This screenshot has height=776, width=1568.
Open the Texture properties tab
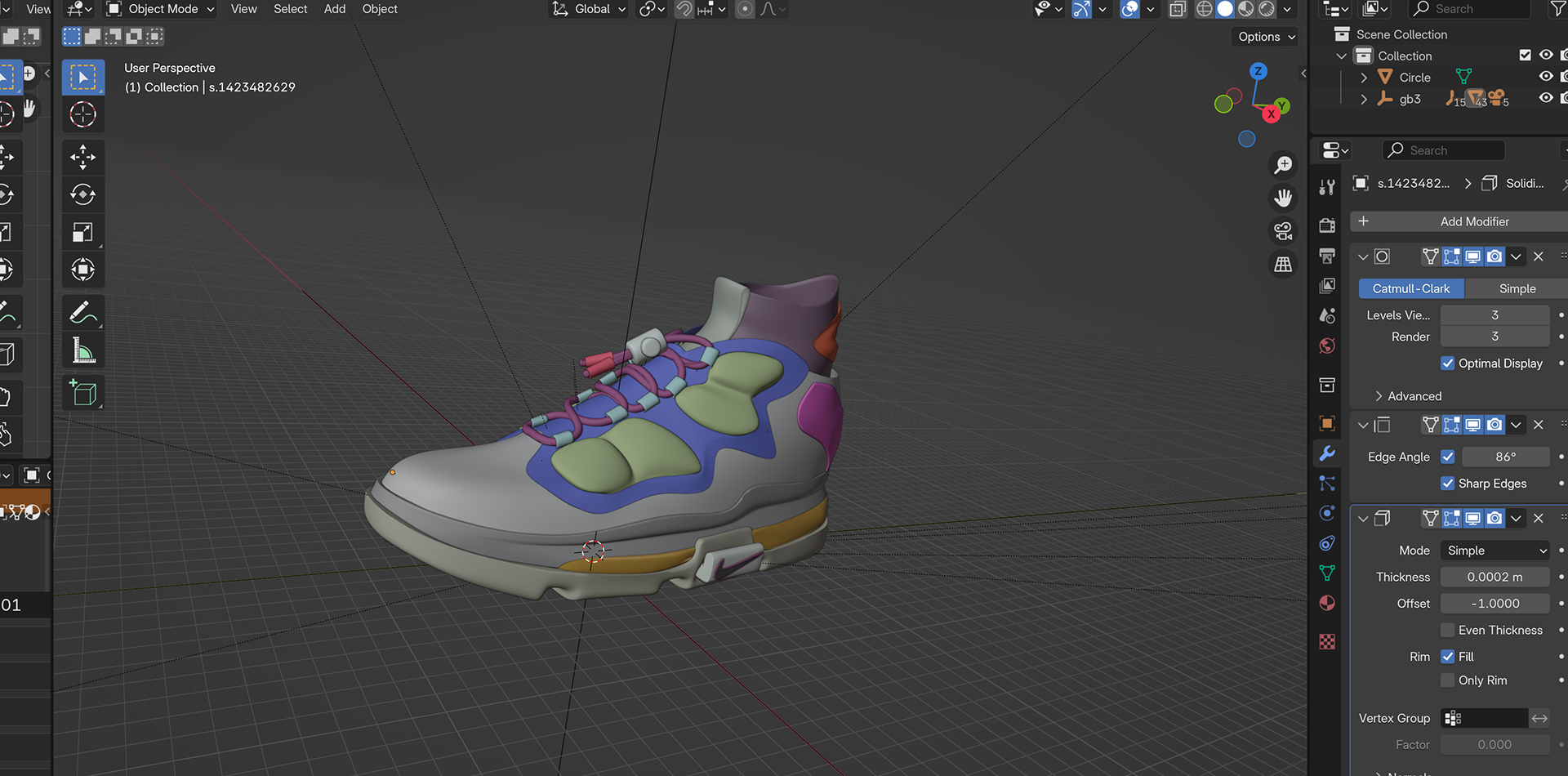tap(1327, 642)
